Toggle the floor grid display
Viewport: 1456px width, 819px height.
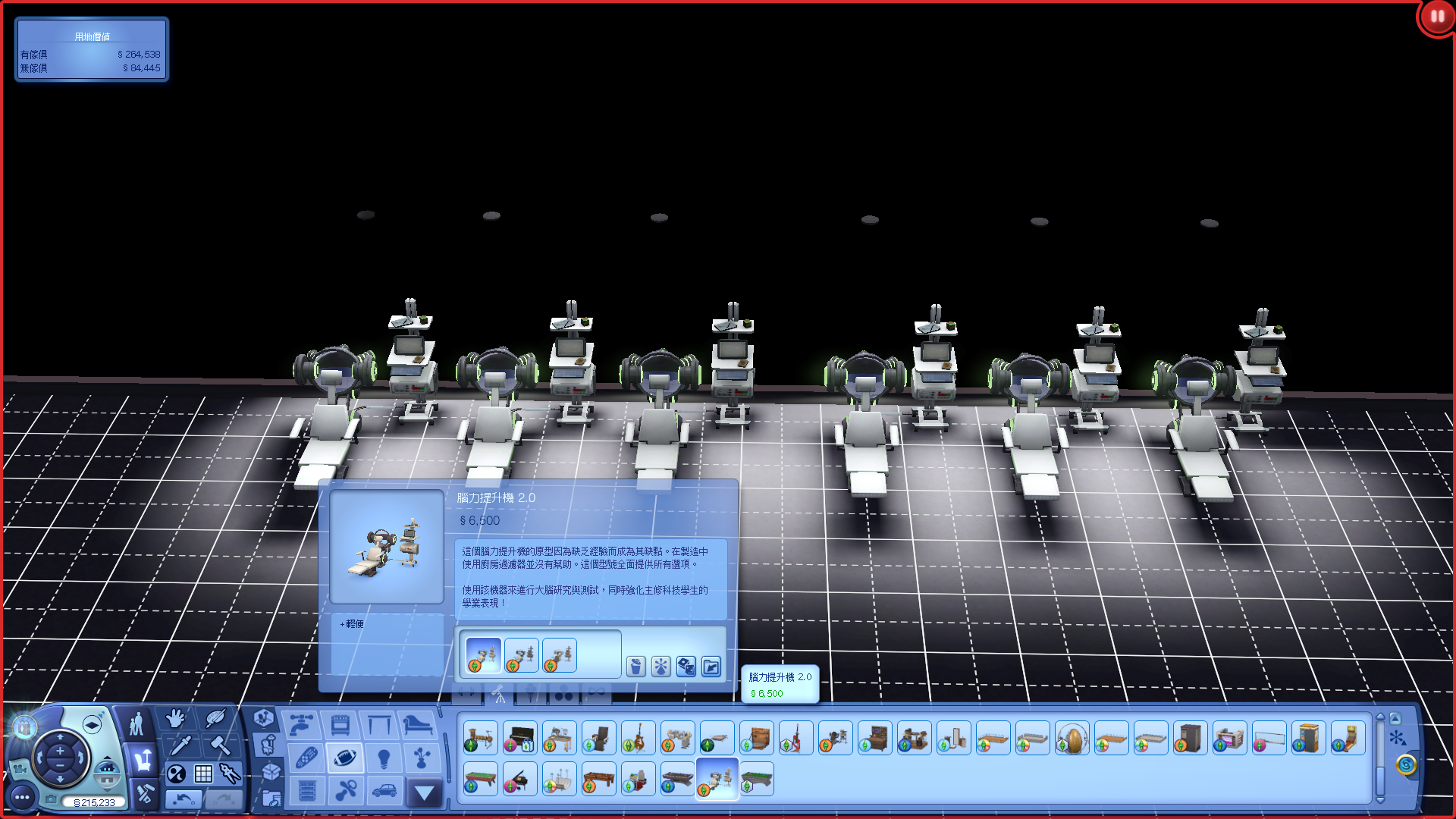(203, 773)
